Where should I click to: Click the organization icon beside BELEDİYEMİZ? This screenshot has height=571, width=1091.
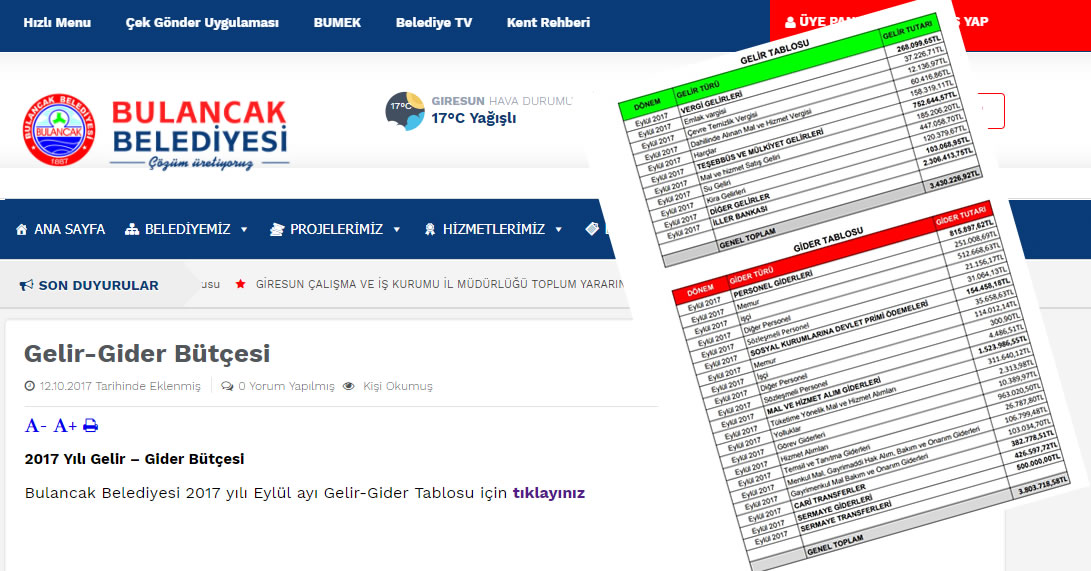(x=132, y=230)
